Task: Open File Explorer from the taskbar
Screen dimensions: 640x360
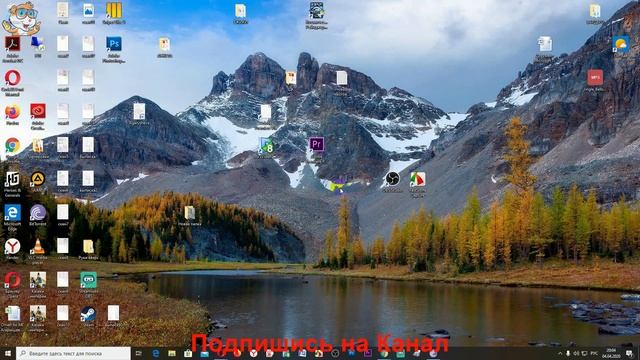Action: pos(172,353)
